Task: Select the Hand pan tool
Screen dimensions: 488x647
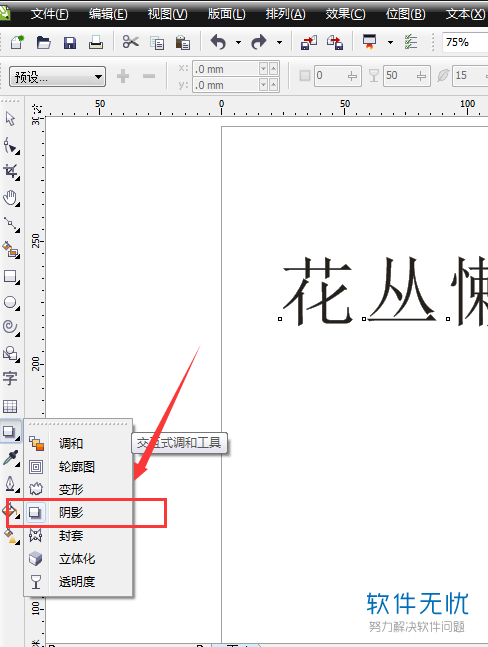Action: [10, 198]
